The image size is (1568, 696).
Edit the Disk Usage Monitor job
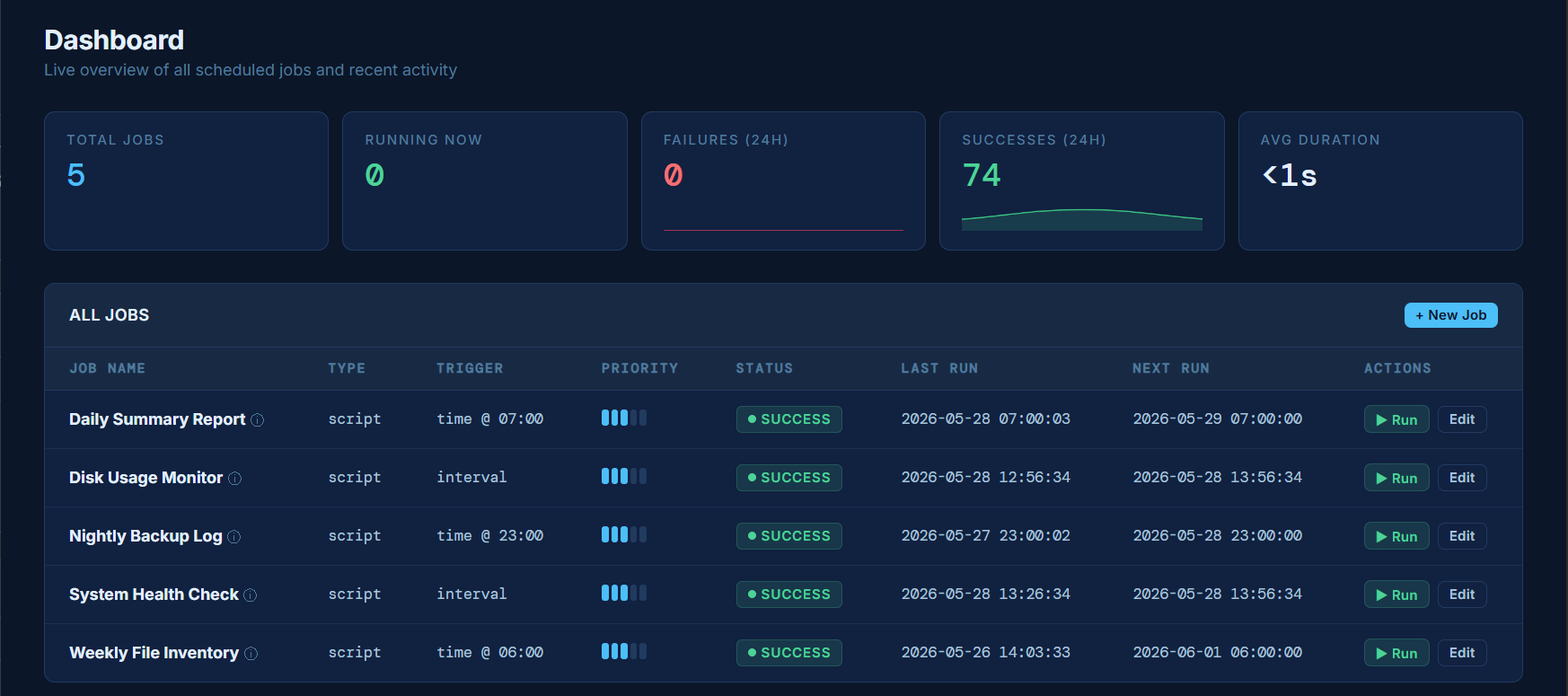point(1462,478)
